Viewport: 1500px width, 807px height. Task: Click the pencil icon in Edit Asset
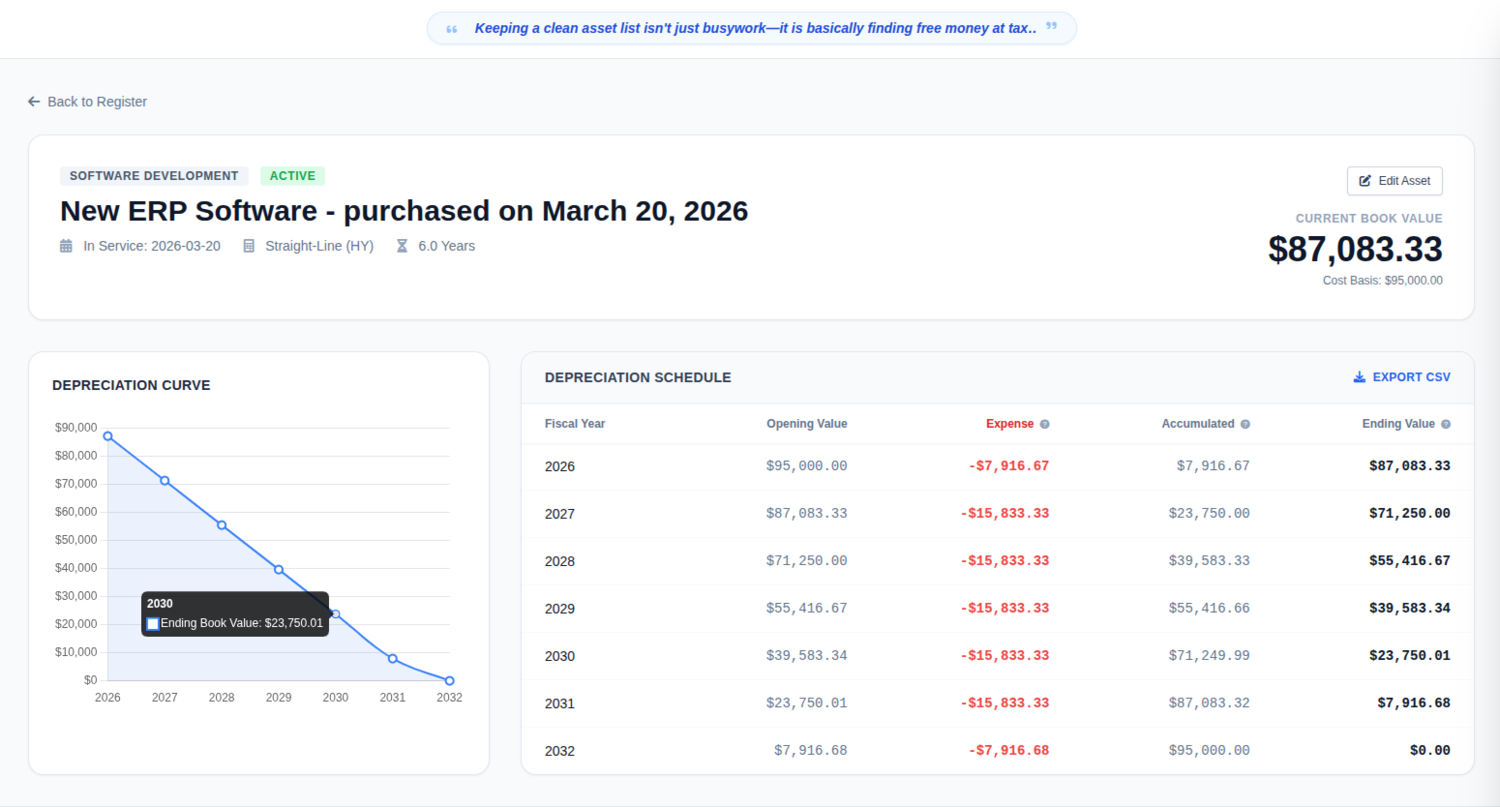click(x=1365, y=181)
